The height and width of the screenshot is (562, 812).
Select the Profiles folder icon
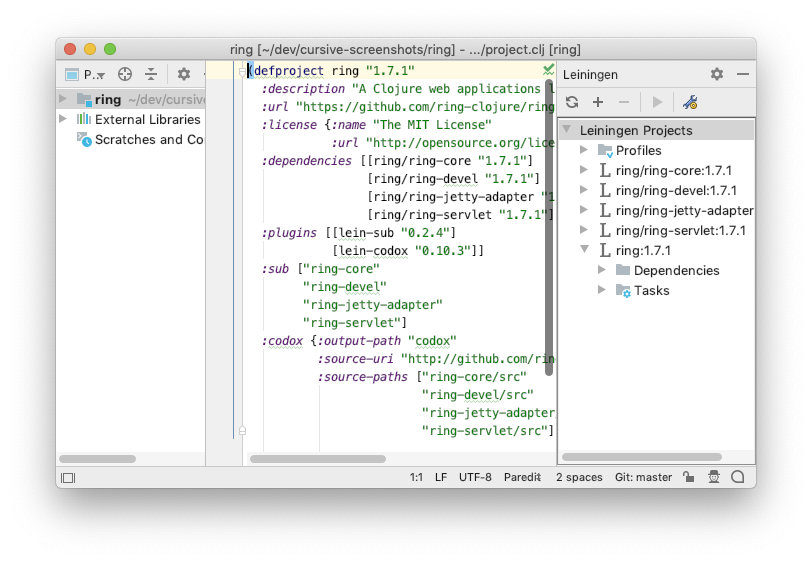[x=605, y=151]
